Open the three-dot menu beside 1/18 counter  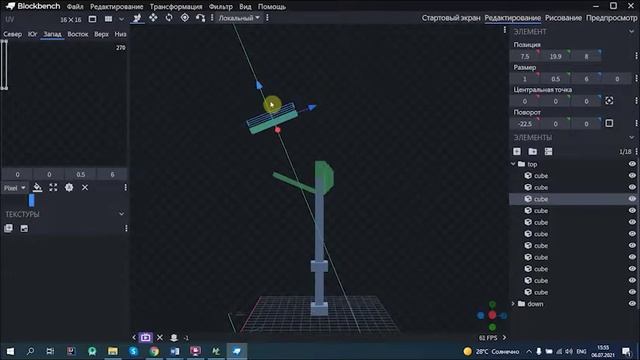coord(636,151)
